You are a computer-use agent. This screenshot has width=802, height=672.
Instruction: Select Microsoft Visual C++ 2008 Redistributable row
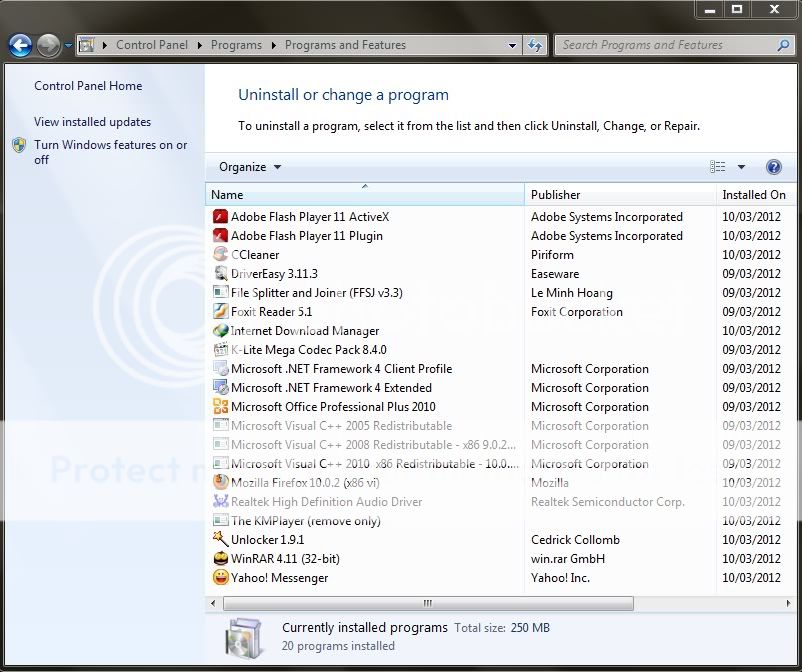501,444
